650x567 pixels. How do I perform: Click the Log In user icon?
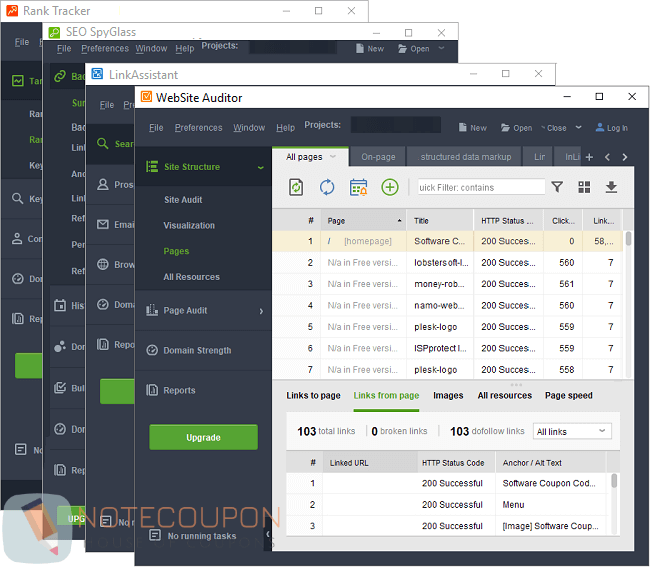click(x=599, y=127)
